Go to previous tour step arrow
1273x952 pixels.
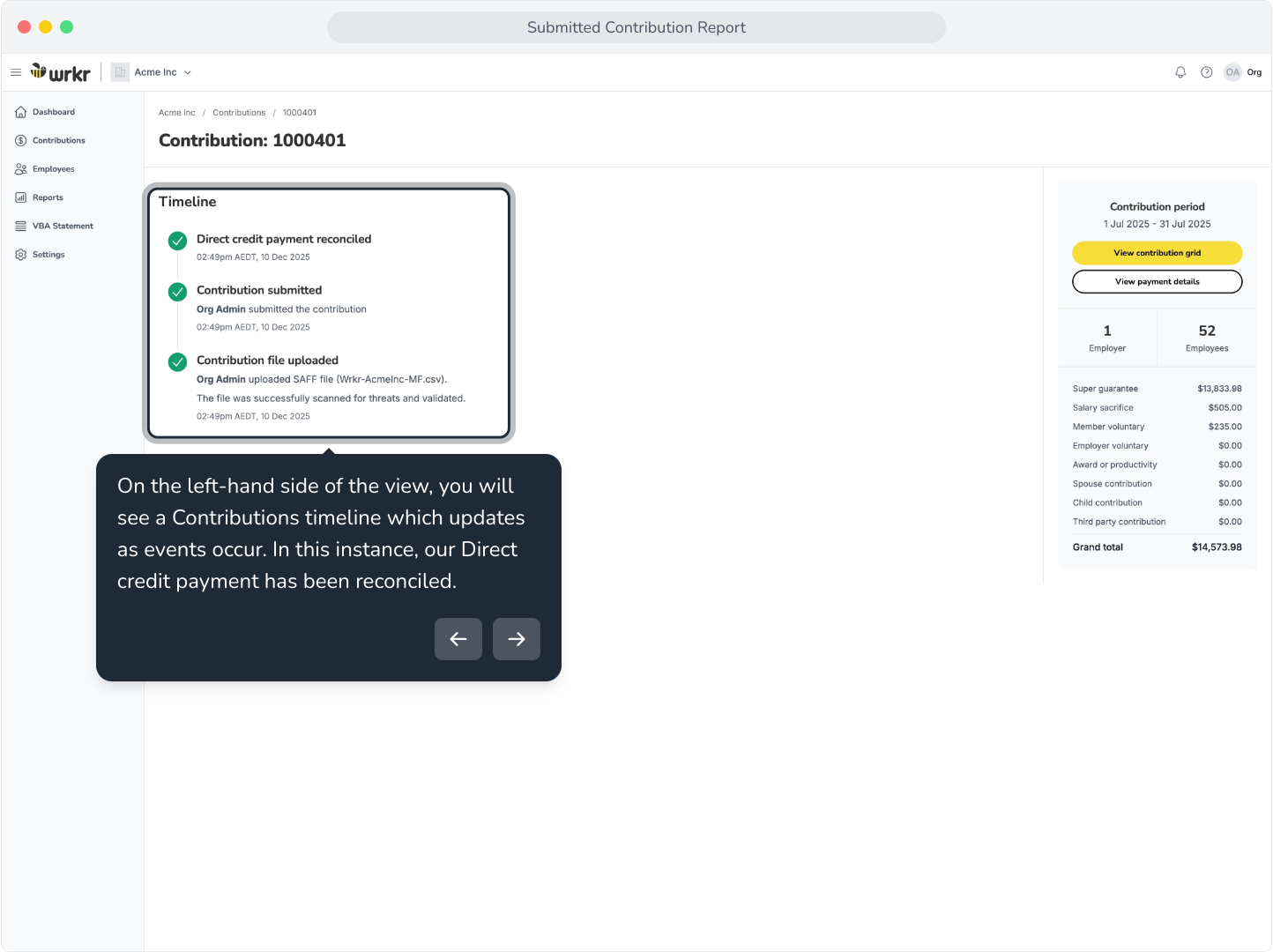tap(458, 639)
